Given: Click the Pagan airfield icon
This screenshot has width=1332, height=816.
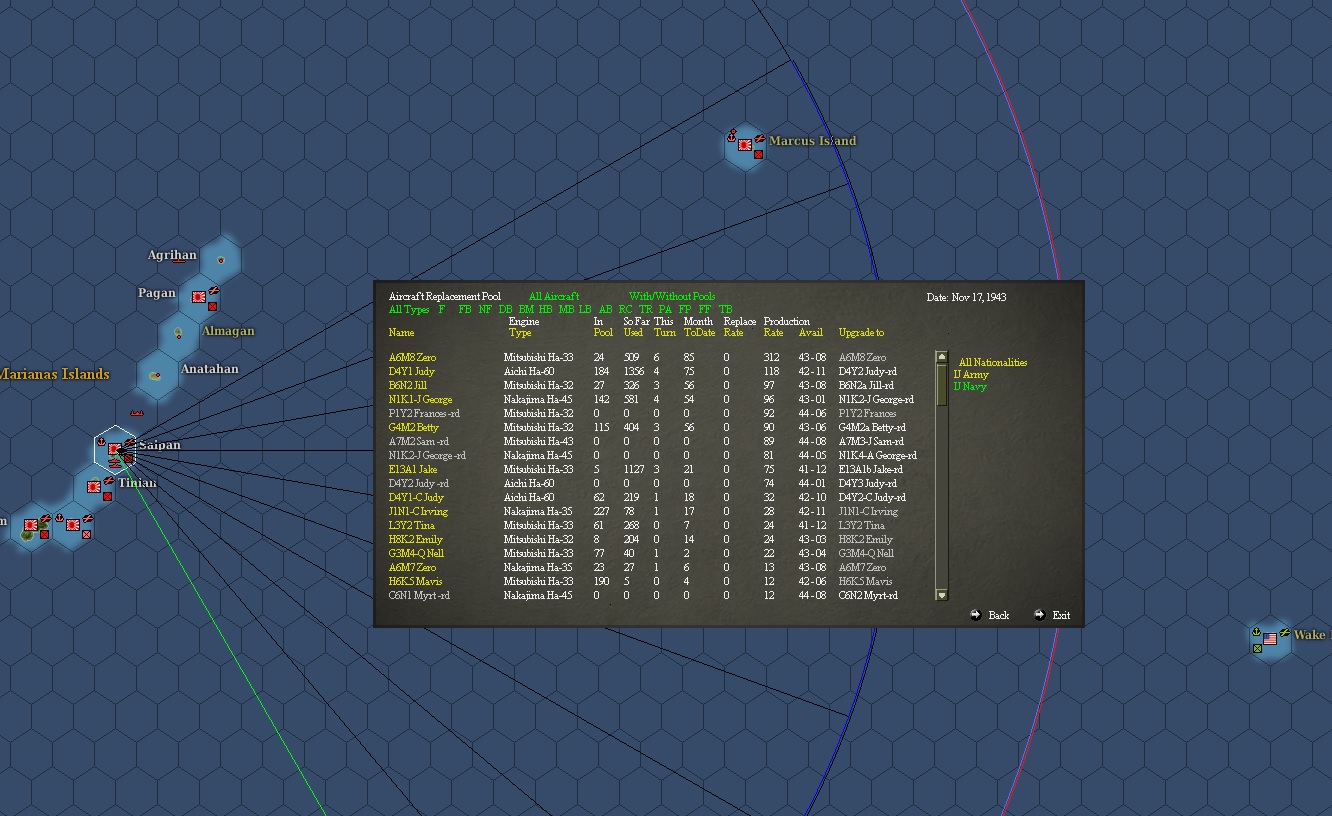Looking at the screenshot, I should [x=212, y=292].
